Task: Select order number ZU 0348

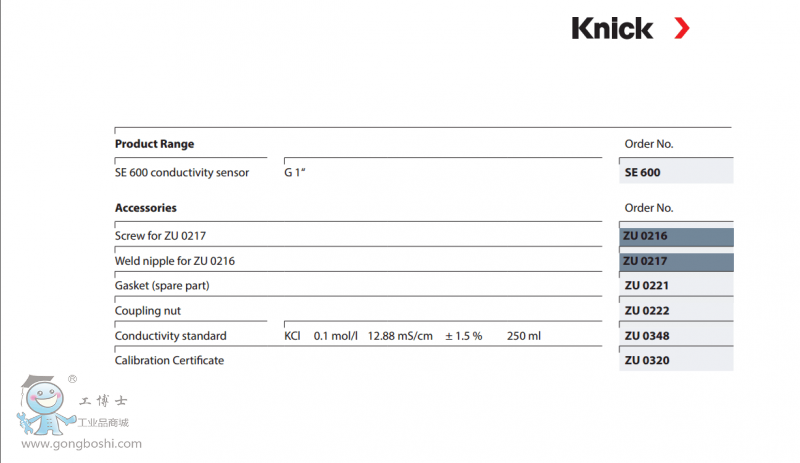Action: [646, 336]
